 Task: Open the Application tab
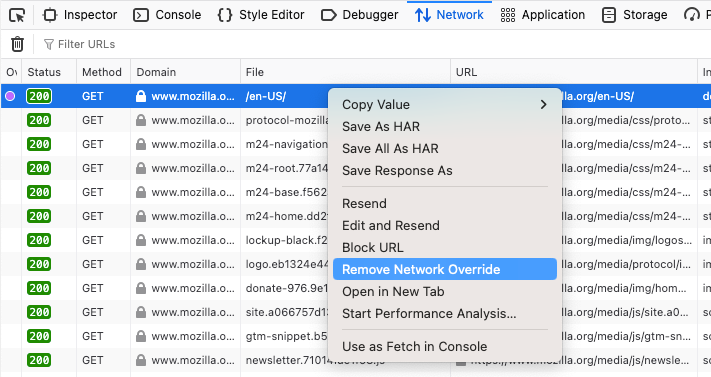(542, 15)
